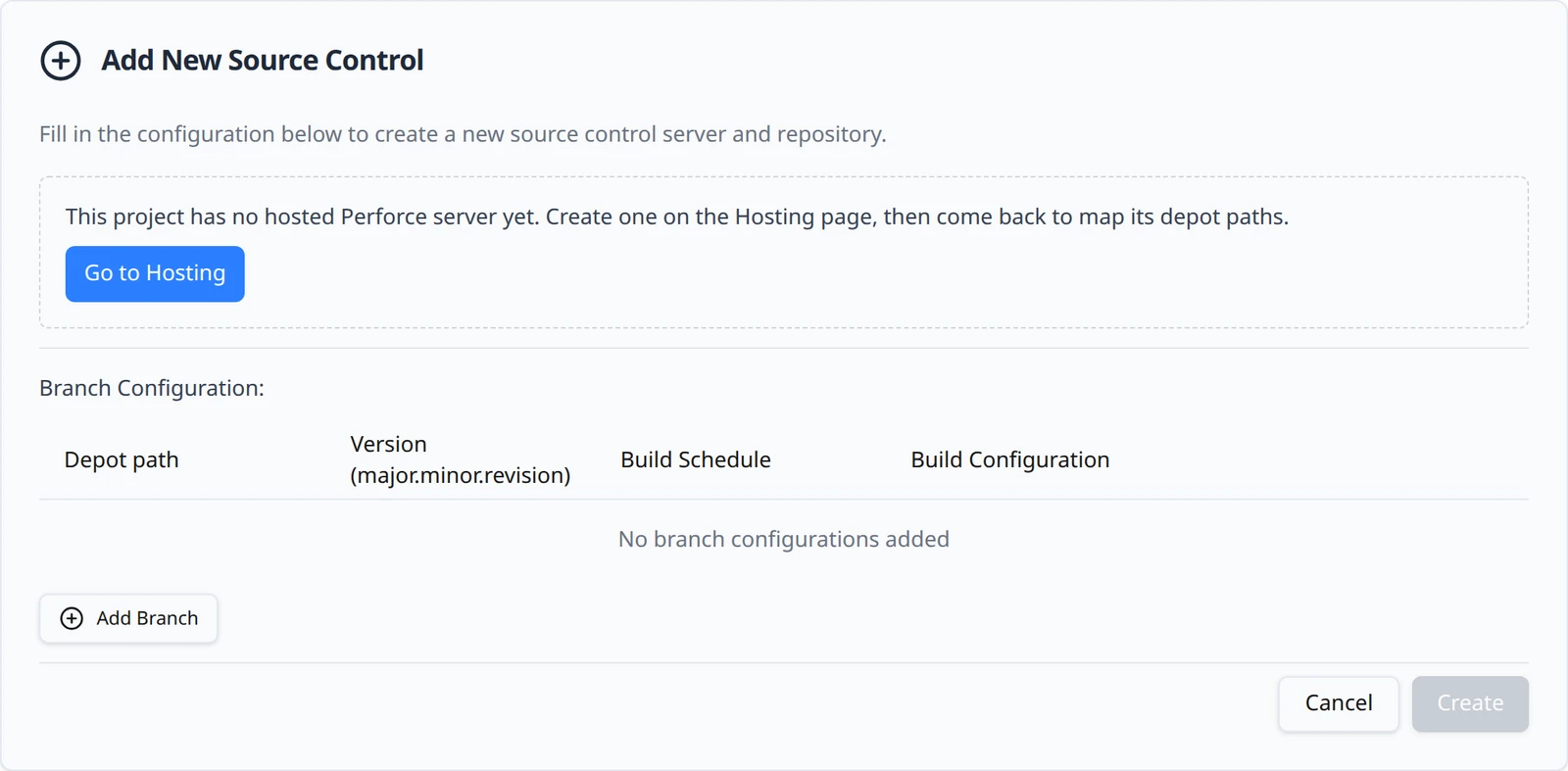Click the Branch Configuration label
Image resolution: width=1568 pixels, height=771 pixels.
tap(152, 388)
